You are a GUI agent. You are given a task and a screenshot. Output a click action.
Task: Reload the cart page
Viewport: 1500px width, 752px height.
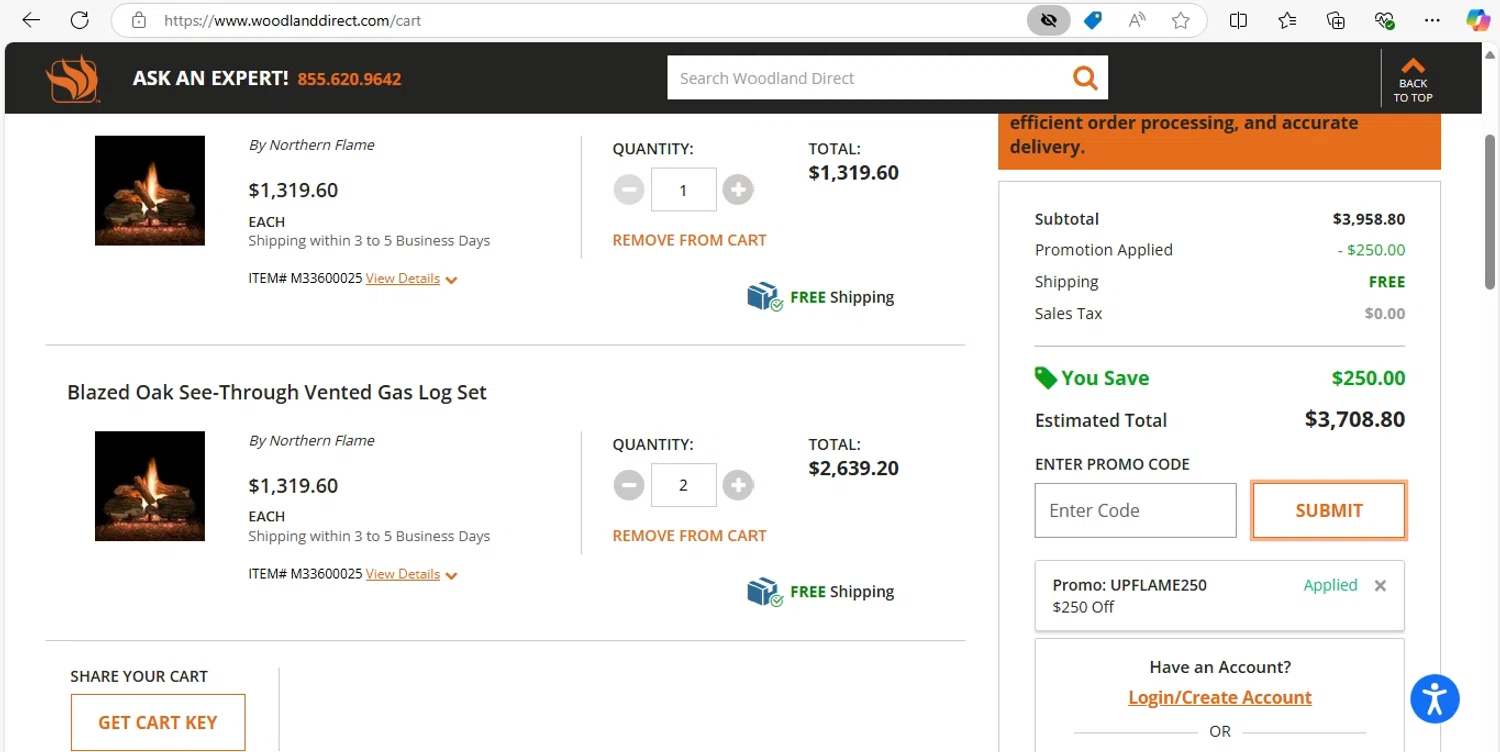(x=80, y=20)
